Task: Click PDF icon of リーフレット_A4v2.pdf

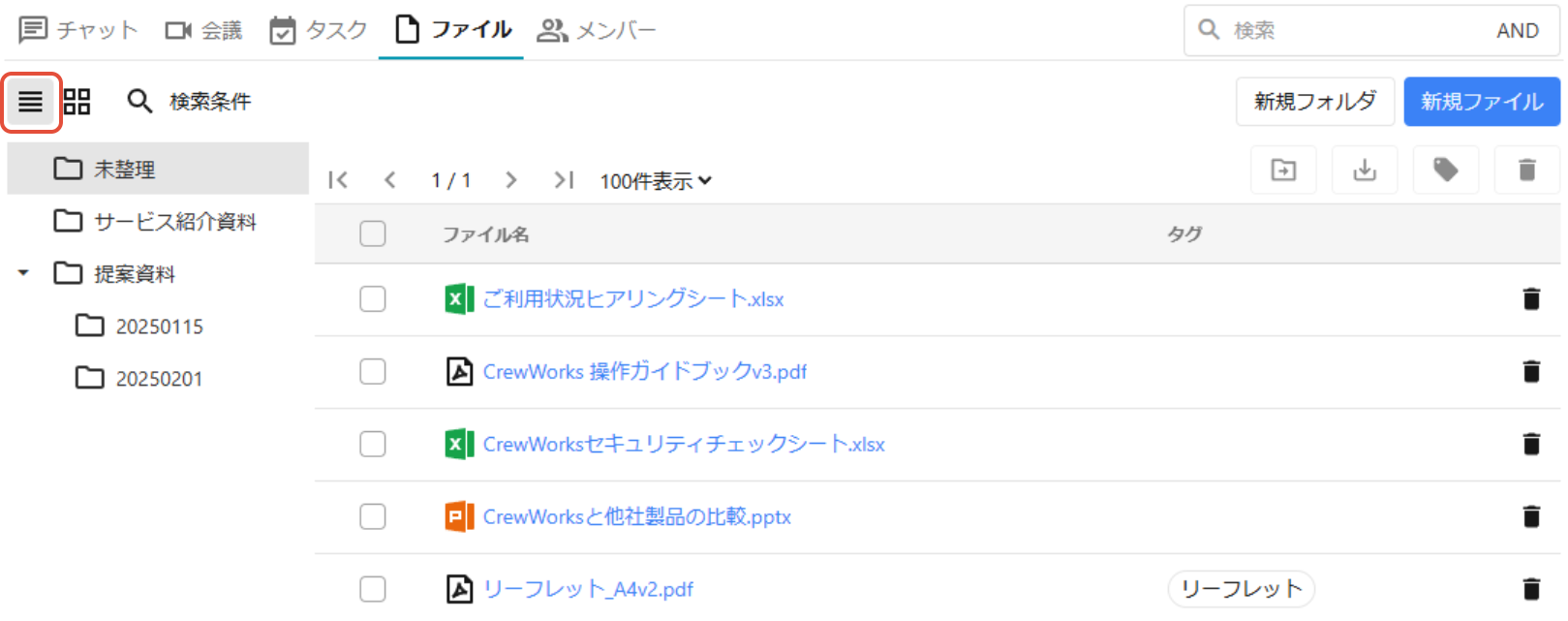Action: 459,589
